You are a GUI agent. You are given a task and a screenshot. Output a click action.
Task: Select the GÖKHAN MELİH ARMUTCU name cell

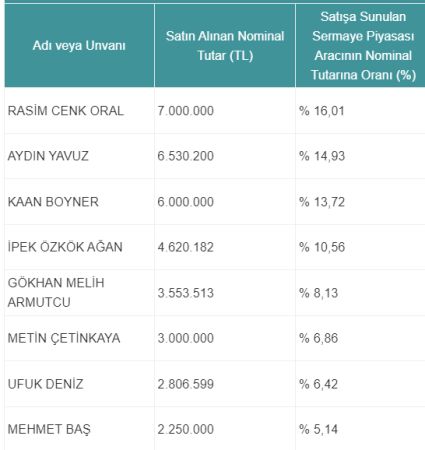click(79, 293)
